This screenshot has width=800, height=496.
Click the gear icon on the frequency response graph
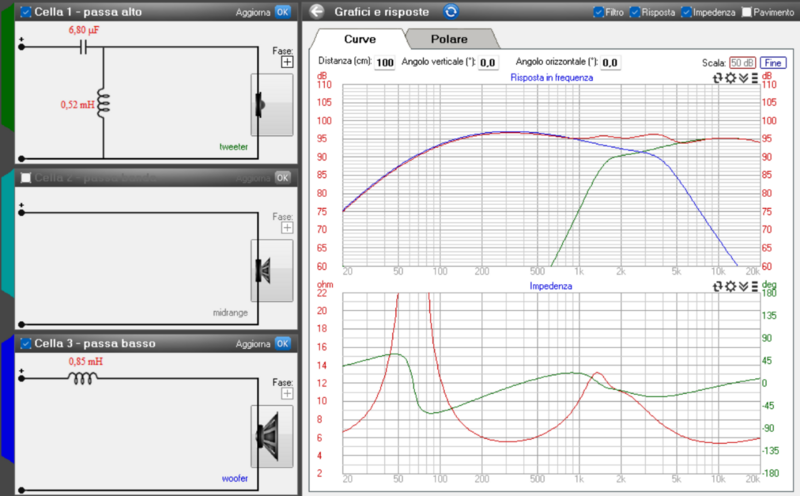point(731,77)
